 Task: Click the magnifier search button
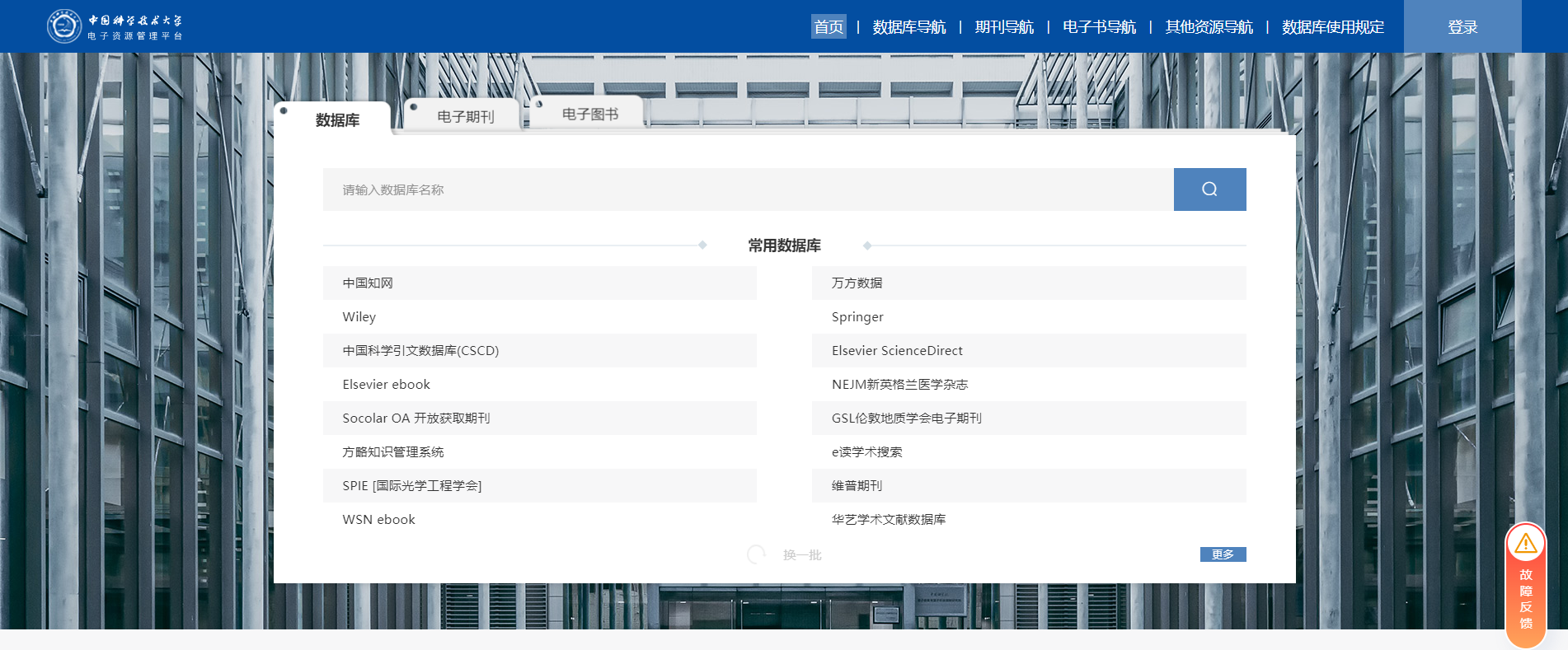tap(1209, 189)
